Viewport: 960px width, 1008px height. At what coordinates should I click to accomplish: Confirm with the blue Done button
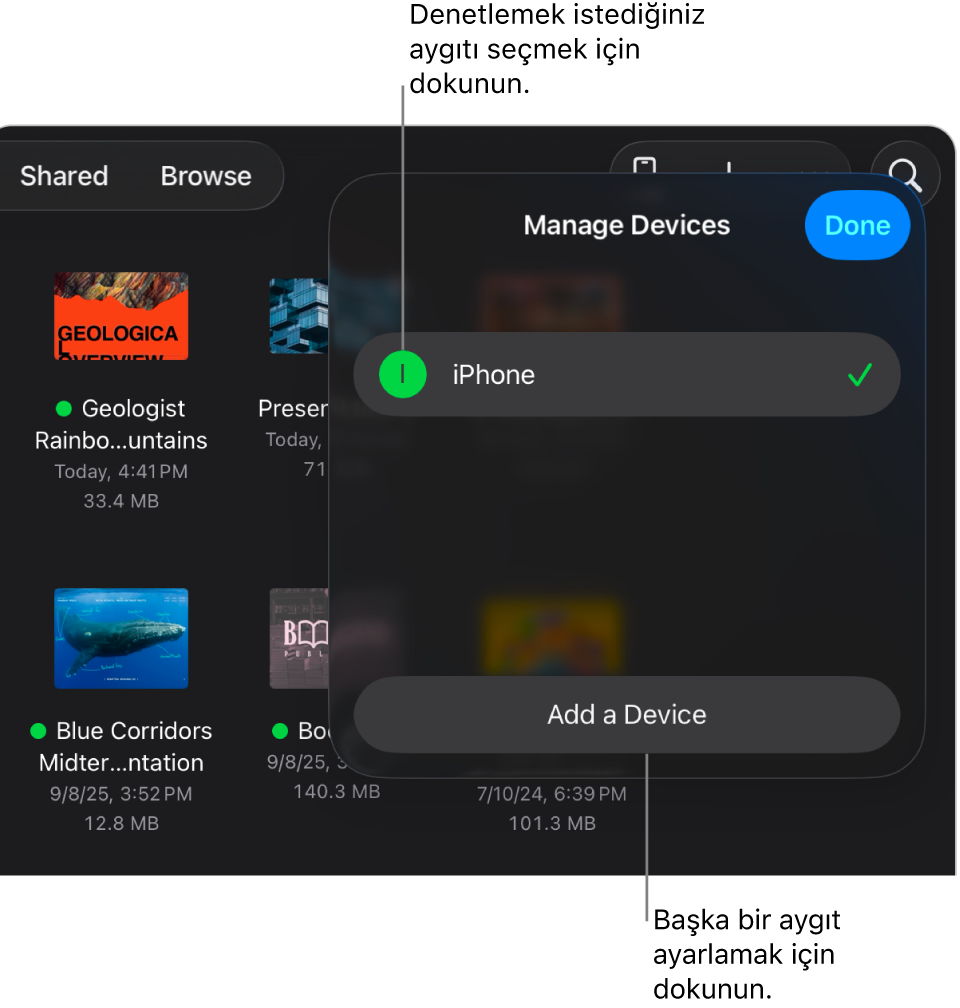857,226
